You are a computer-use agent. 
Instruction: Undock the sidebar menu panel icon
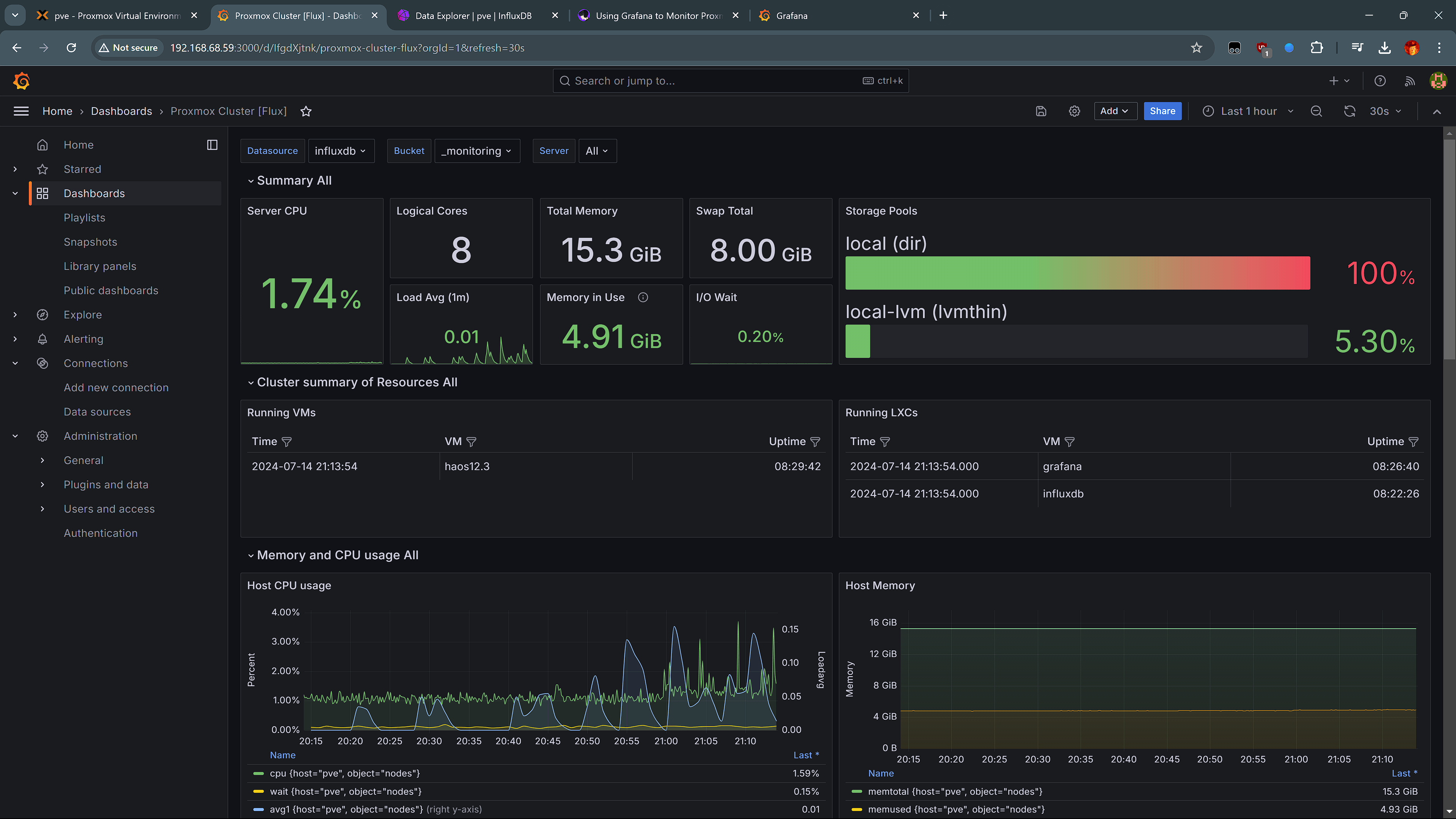[x=212, y=145]
